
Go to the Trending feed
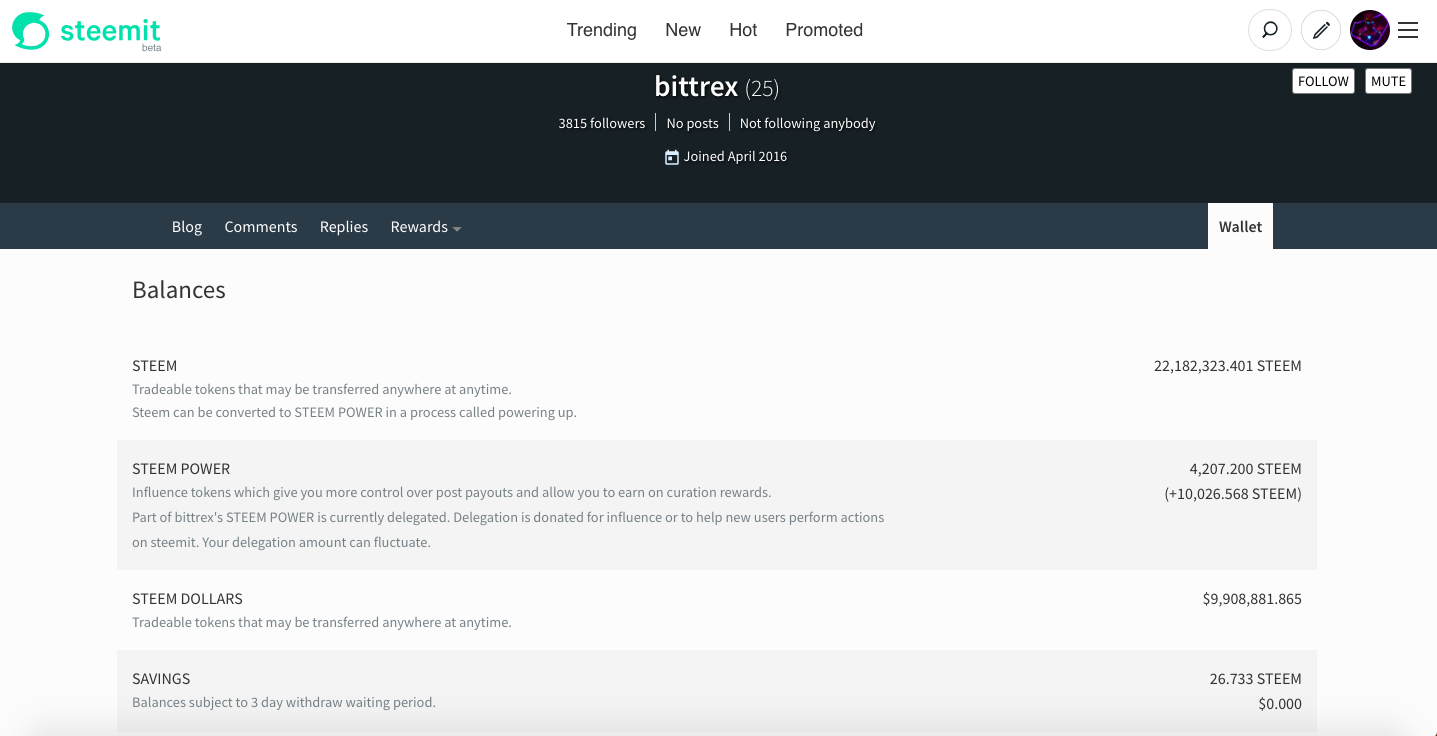(602, 30)
